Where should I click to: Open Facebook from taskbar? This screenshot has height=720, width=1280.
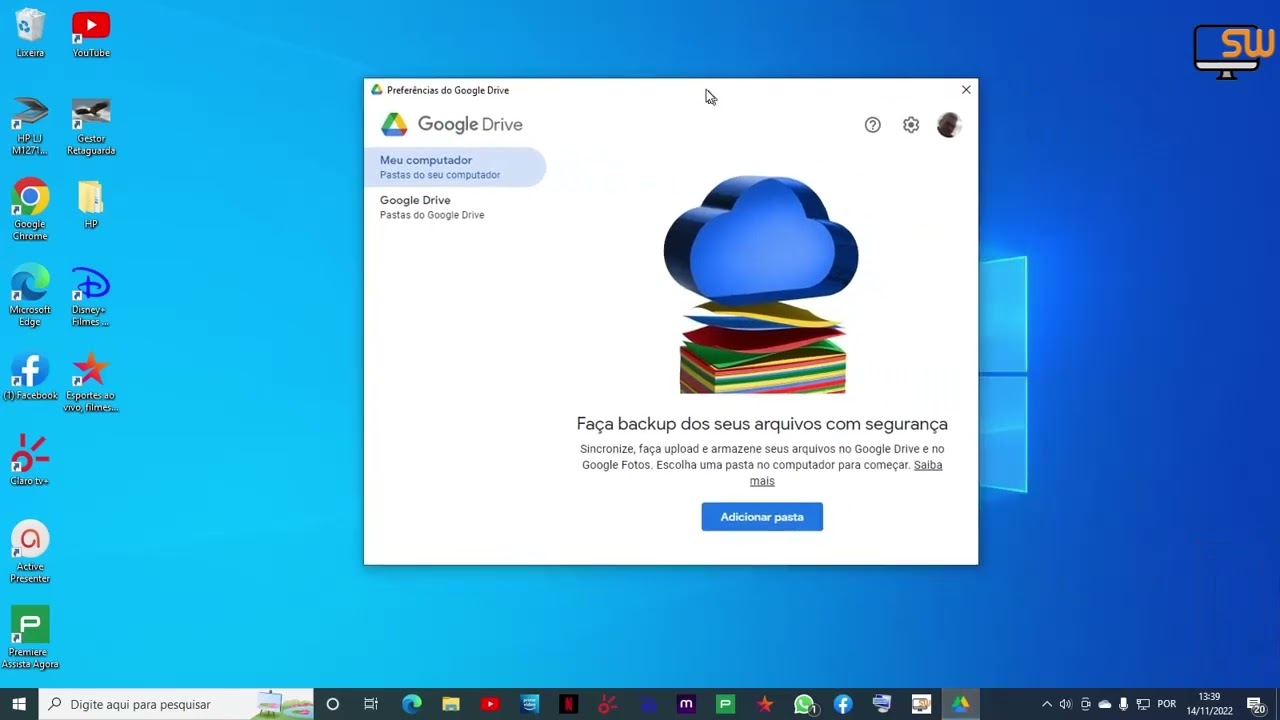[843, 704]
